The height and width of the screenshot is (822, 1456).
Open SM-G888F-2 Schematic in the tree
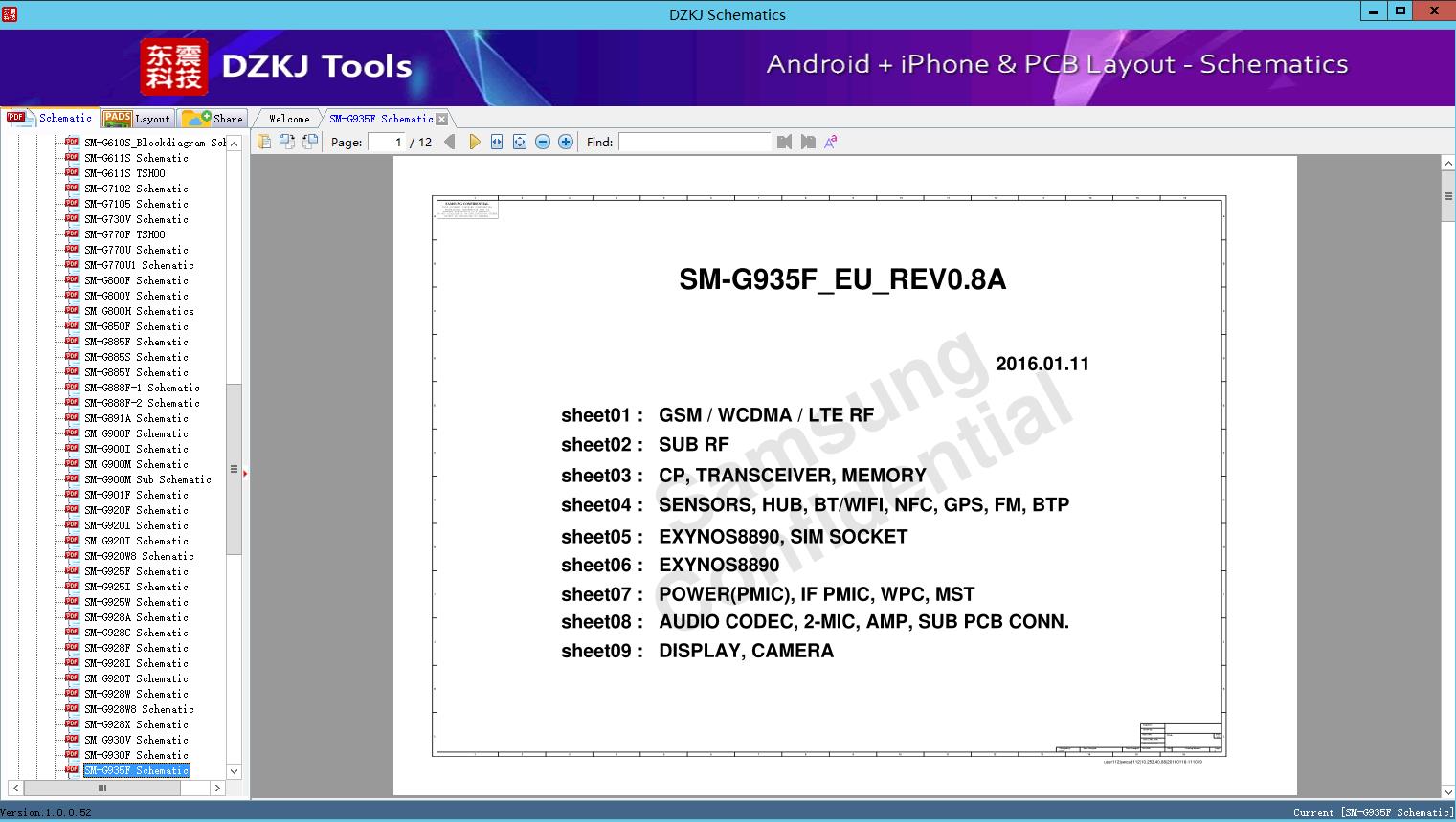click(x=142, y=403)
